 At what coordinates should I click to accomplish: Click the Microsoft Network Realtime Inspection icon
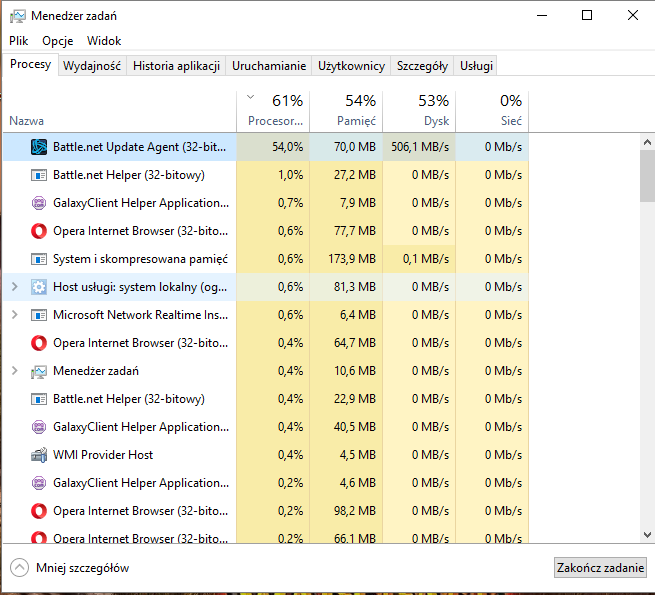(x=39, y=315)
